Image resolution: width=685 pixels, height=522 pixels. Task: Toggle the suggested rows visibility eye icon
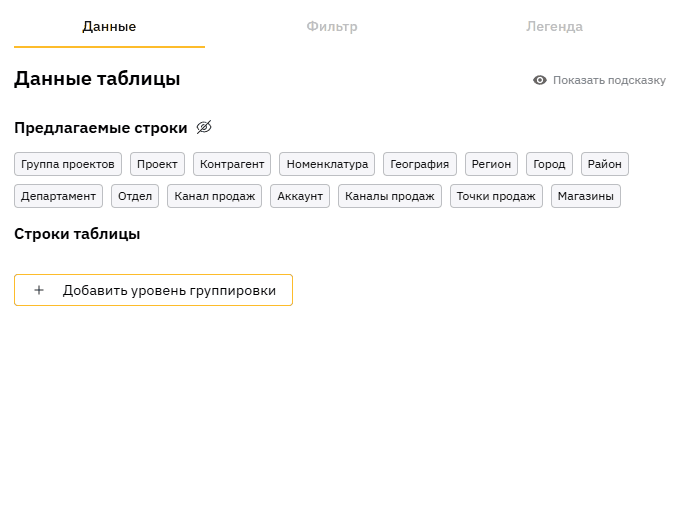click(204, 128)
